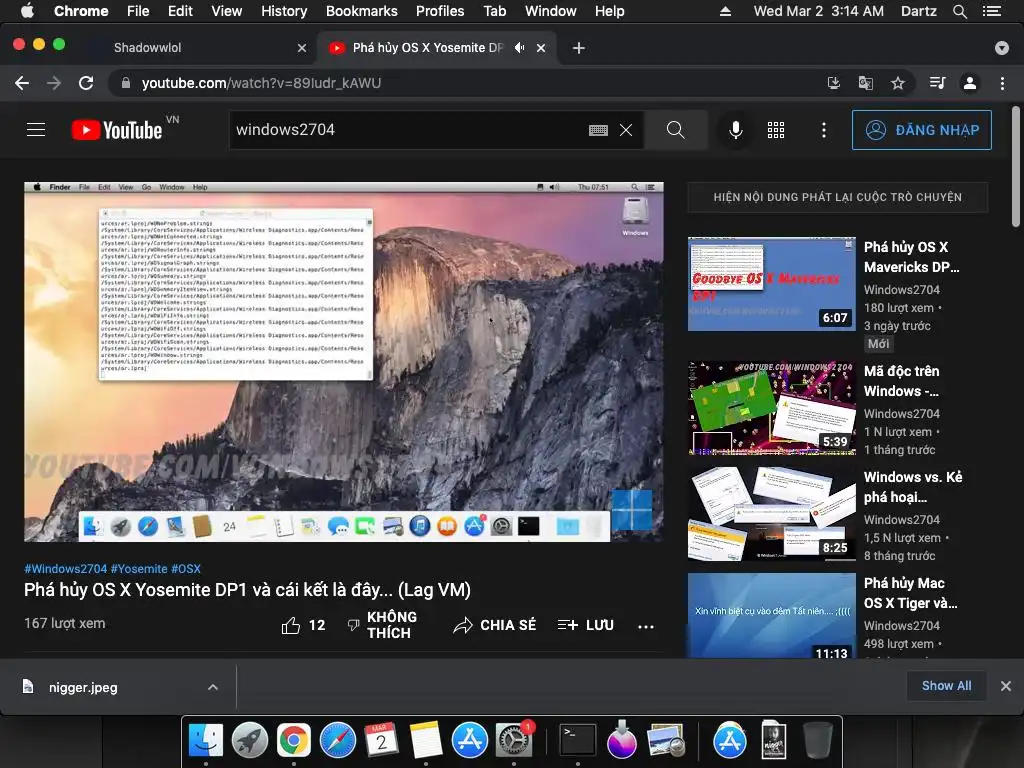Open the translate page icon

[x=865, y=83]
